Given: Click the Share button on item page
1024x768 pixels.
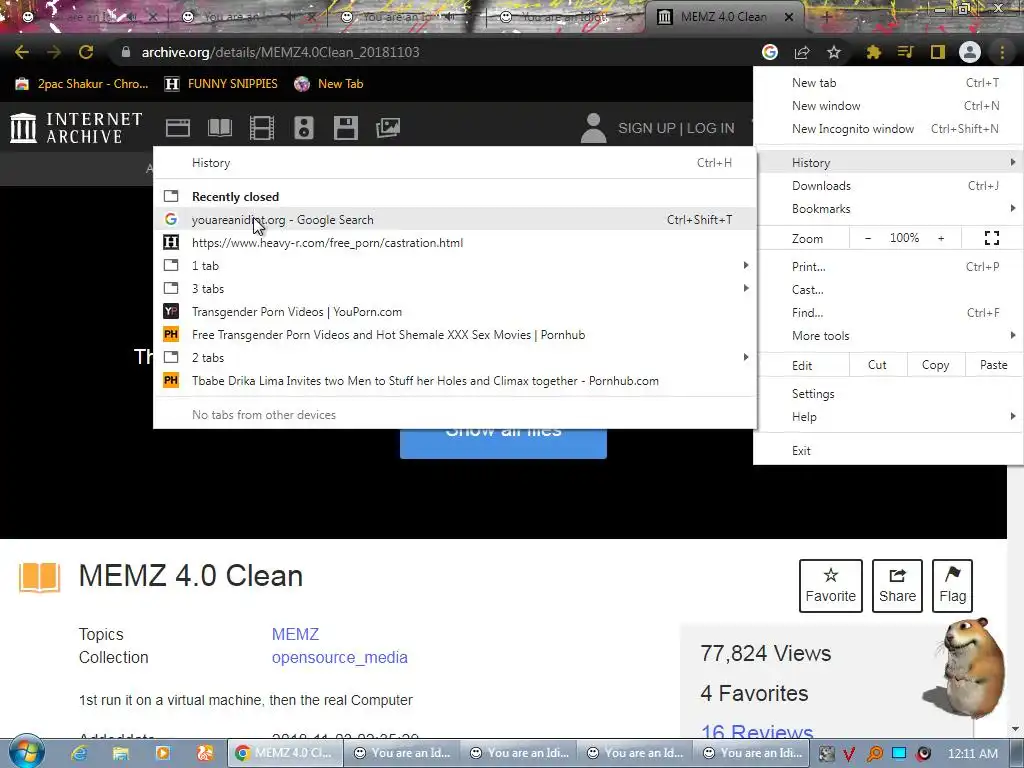Looking at the screenshot, I should click(x=897, y=586).
